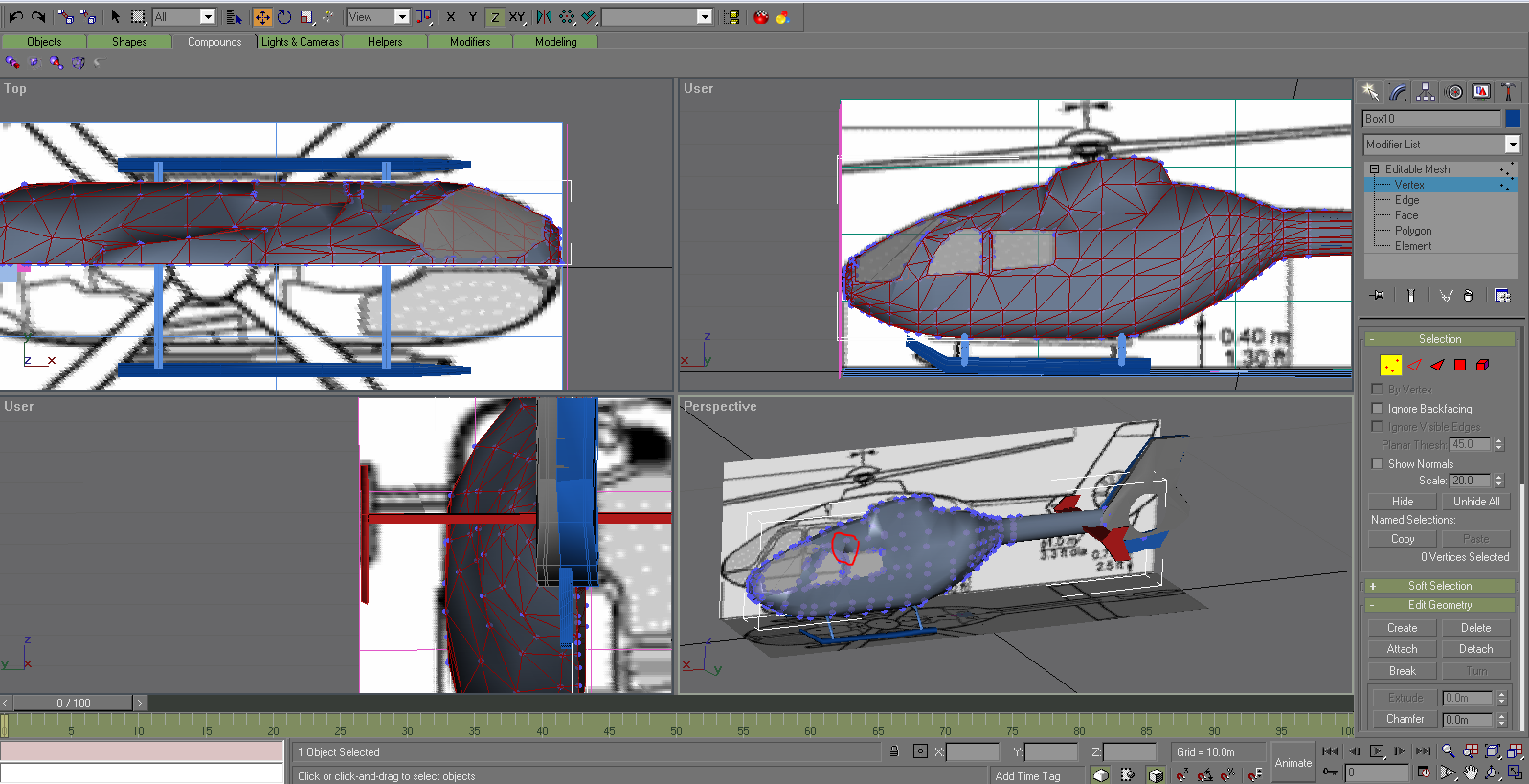Click the Pin Stack icon
1529x784 pixels.
tap(1377, 296)
